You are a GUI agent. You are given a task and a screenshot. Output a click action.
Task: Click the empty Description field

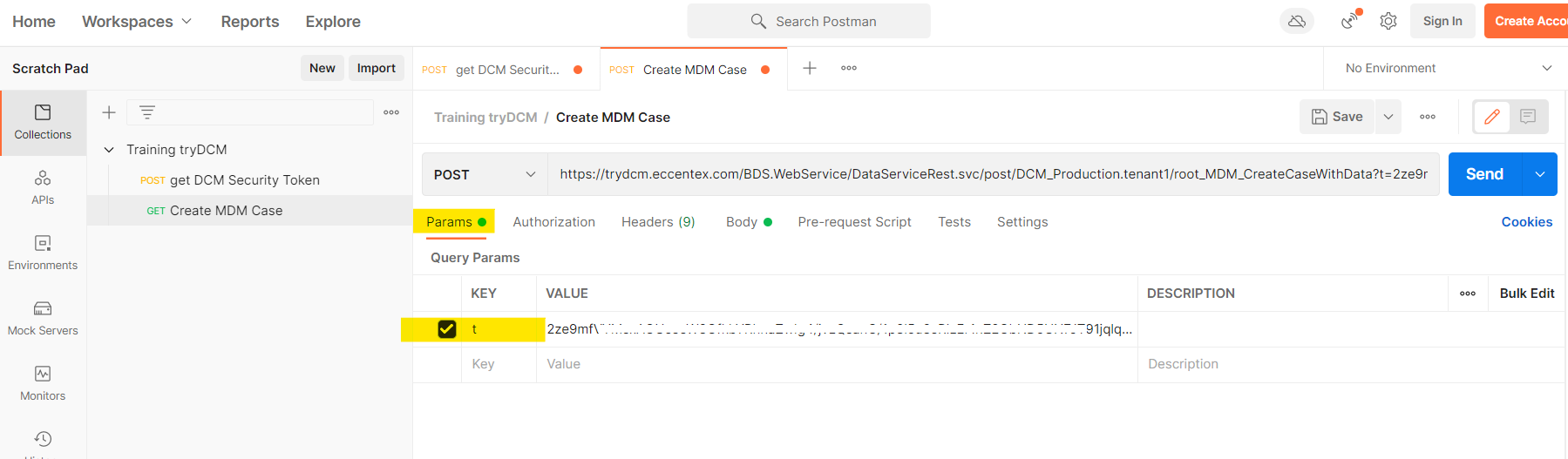point(1351,364)
